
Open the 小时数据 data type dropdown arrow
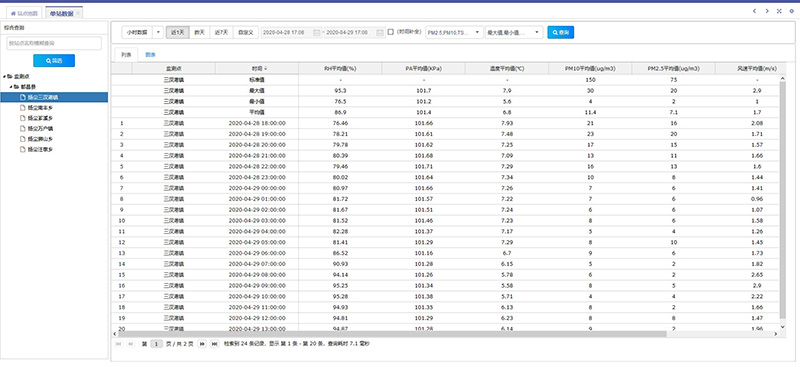click(158, 32)
